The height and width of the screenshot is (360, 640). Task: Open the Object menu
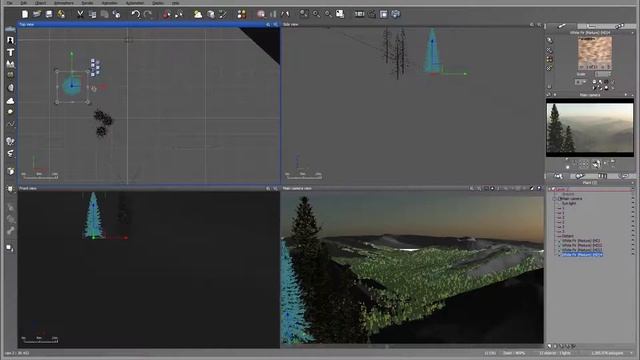[x=40, y=2]
